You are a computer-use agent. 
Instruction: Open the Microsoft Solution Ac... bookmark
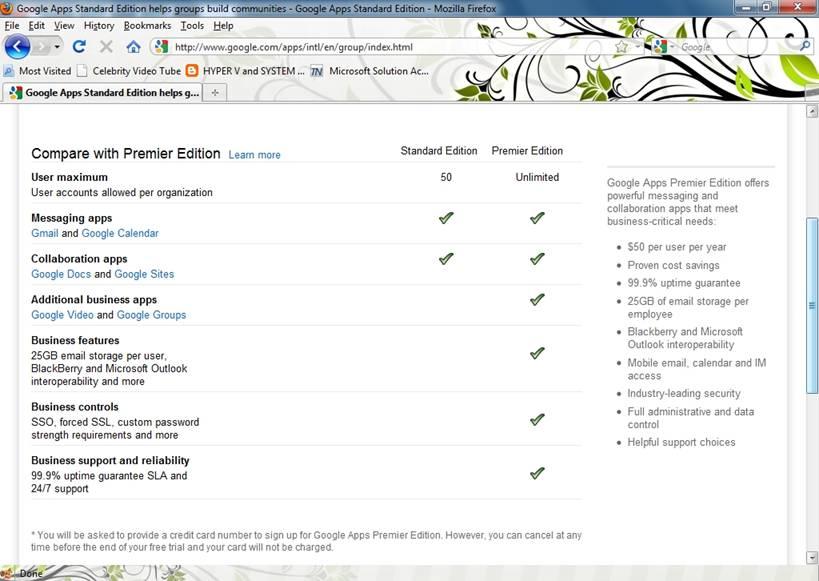[370, 71]
